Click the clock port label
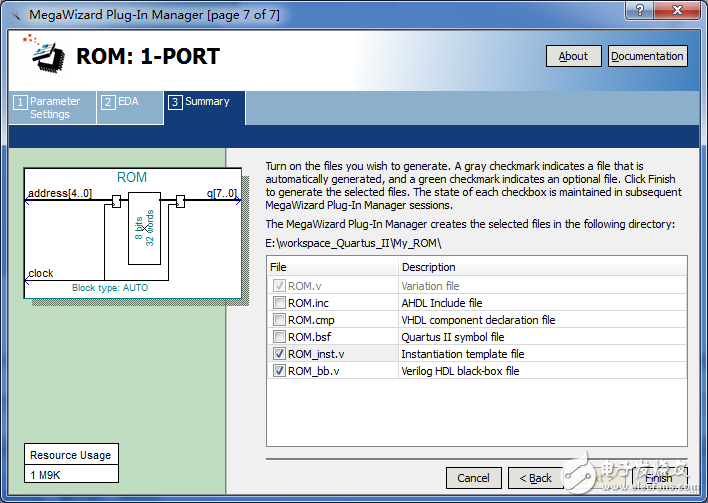Viewport: 708px width, 503px height. [x=41, y=273]
